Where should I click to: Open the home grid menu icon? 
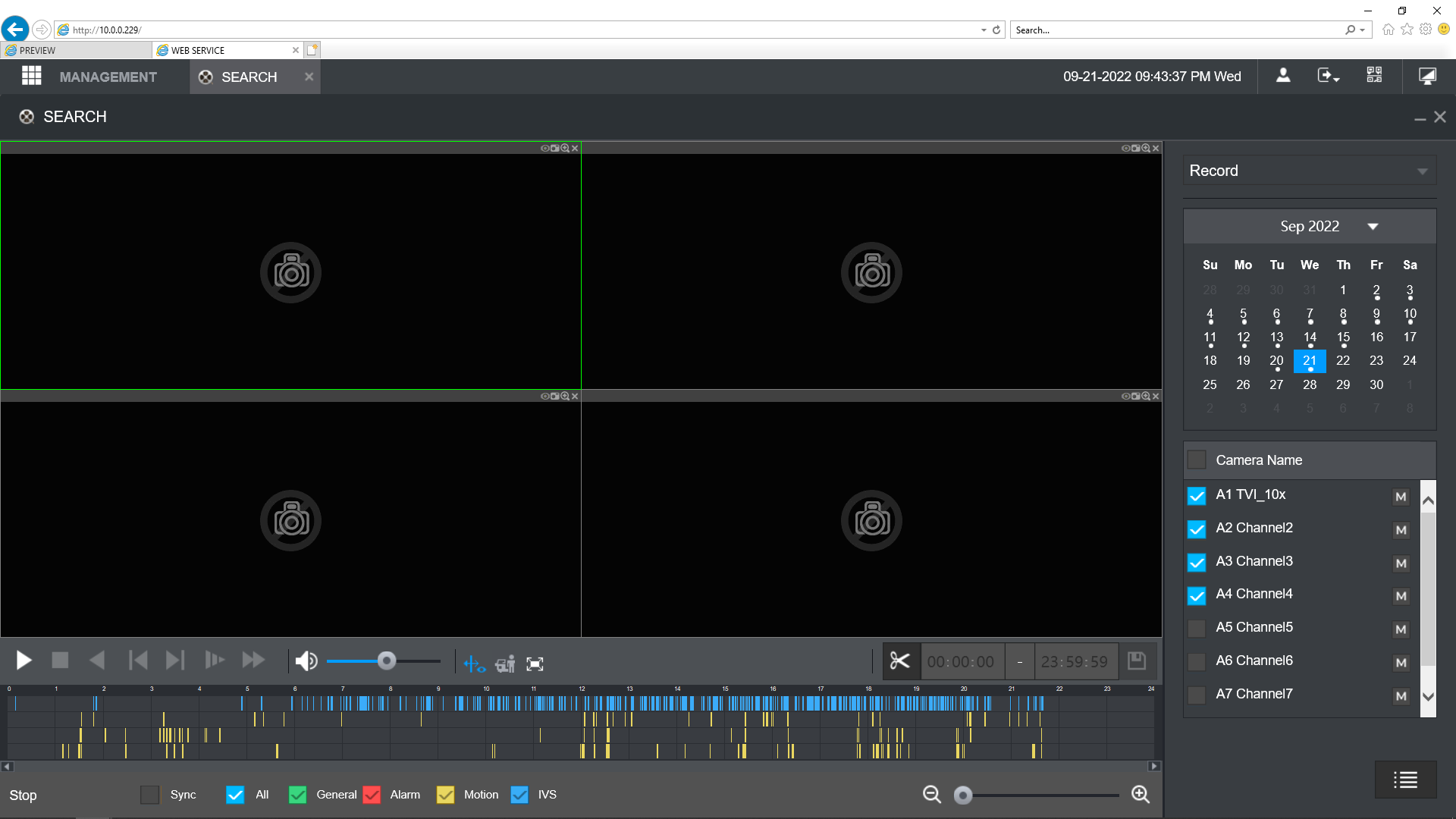tap(31, 76)
